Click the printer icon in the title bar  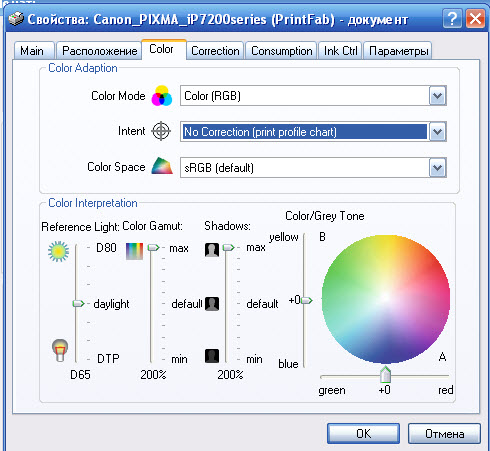[16, 19]
